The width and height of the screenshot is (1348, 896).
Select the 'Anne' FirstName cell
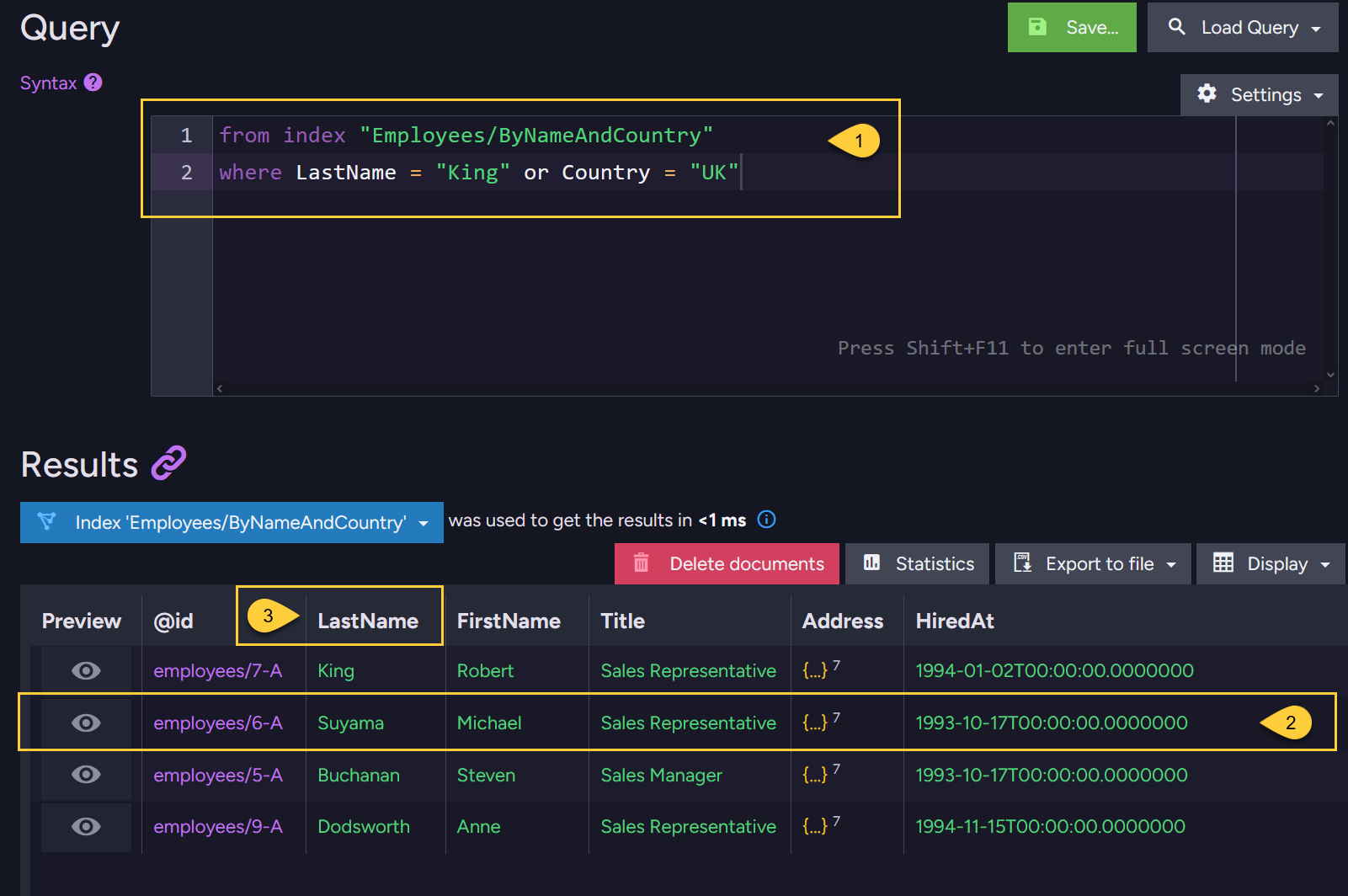(x=478, y=827)
